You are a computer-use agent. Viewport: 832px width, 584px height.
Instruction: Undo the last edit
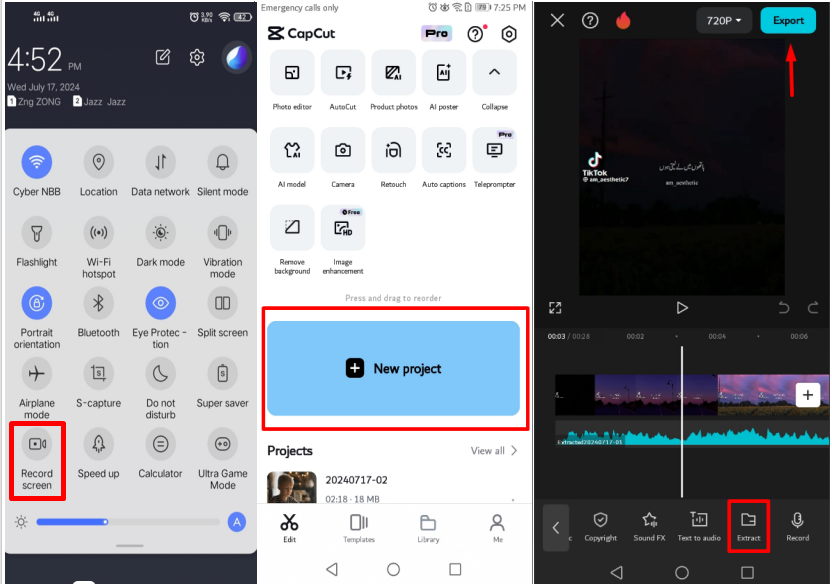tap(783, 308)
